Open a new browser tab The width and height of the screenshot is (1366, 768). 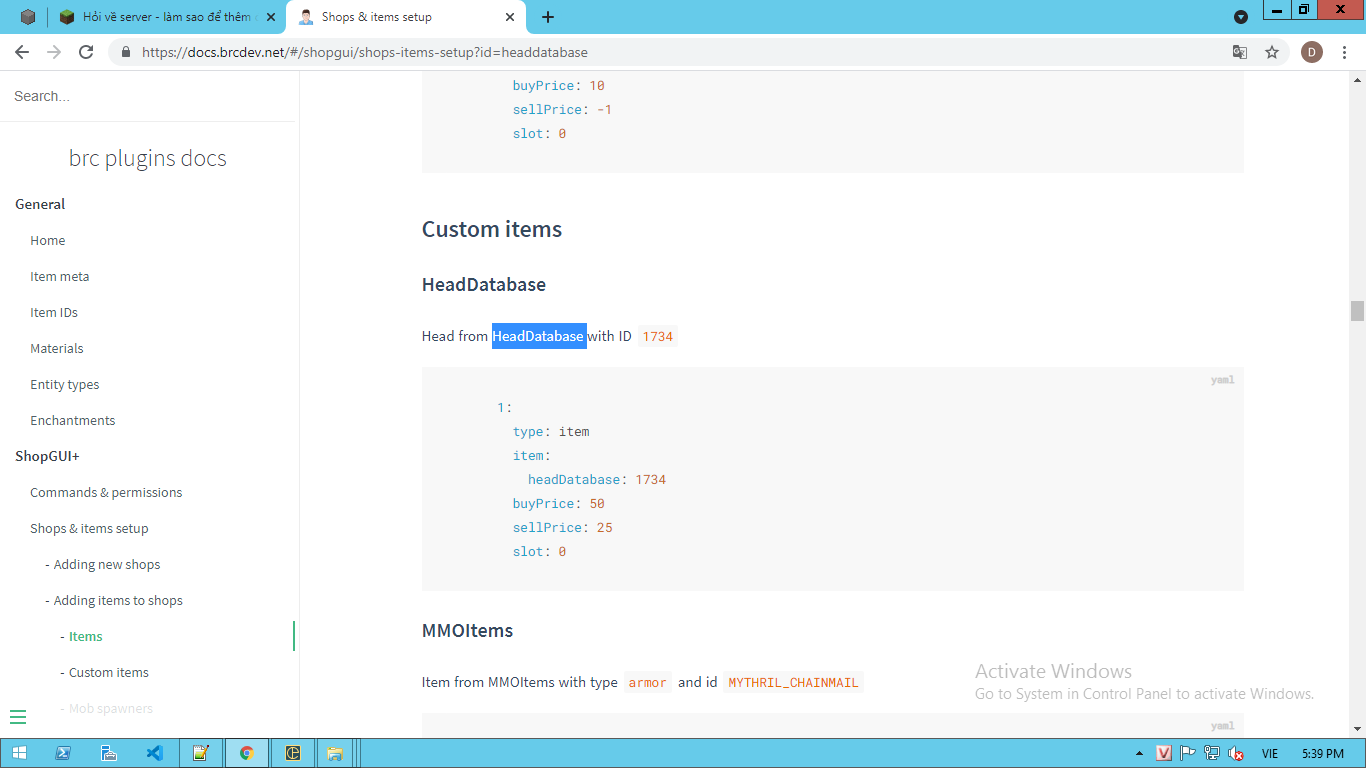pos(547,17)
